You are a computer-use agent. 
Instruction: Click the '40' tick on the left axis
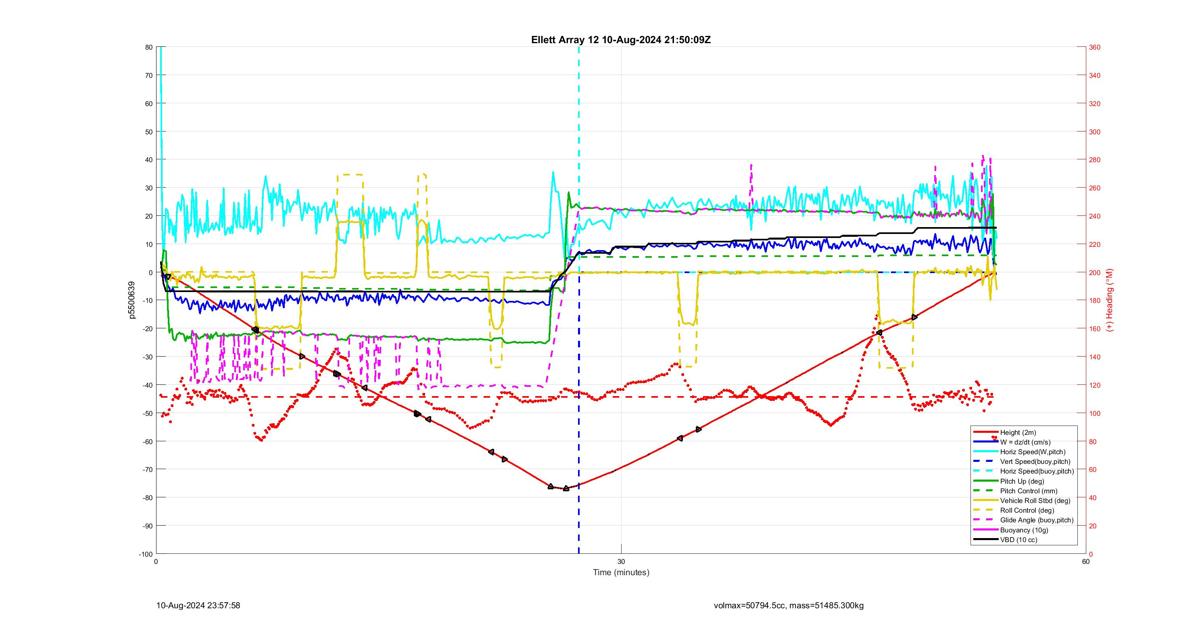[x=148, y=160]
